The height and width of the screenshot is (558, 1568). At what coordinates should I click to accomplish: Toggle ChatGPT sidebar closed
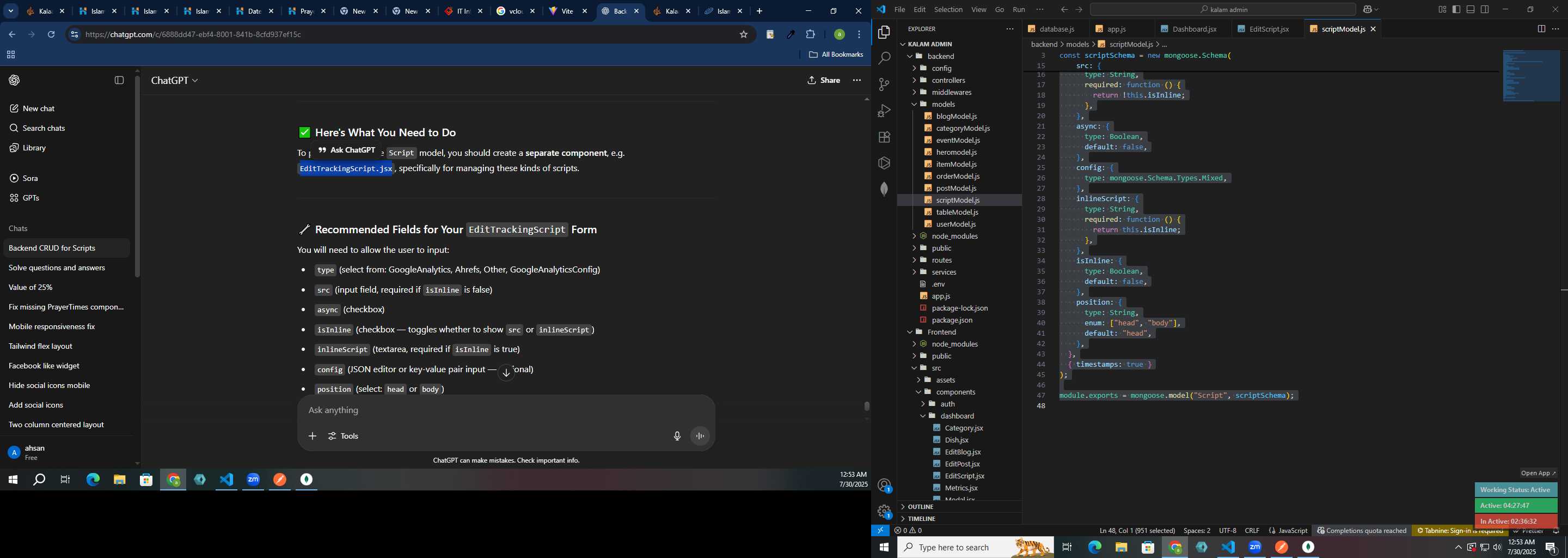click(x=119, y=81)
